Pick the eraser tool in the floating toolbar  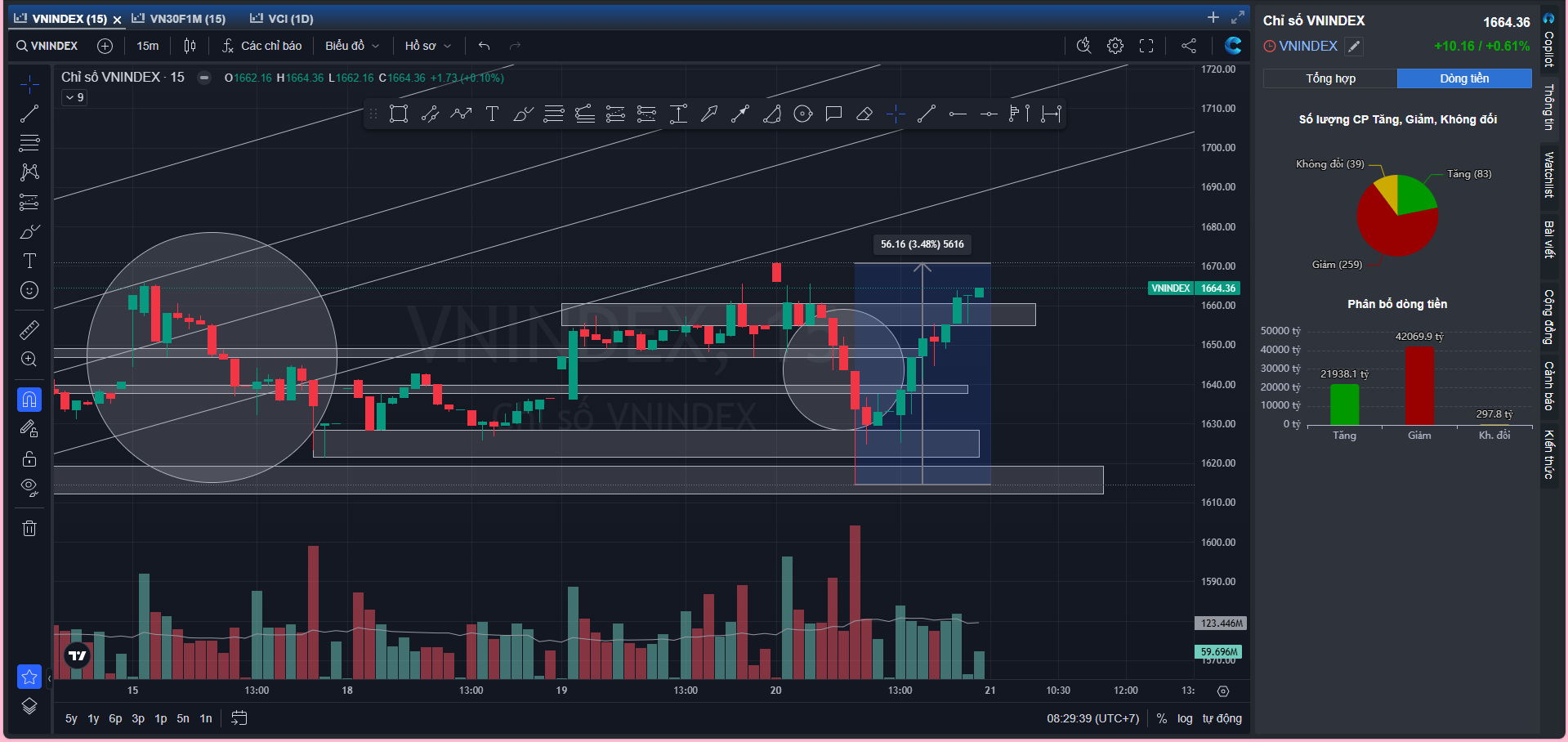pos(864,114)
